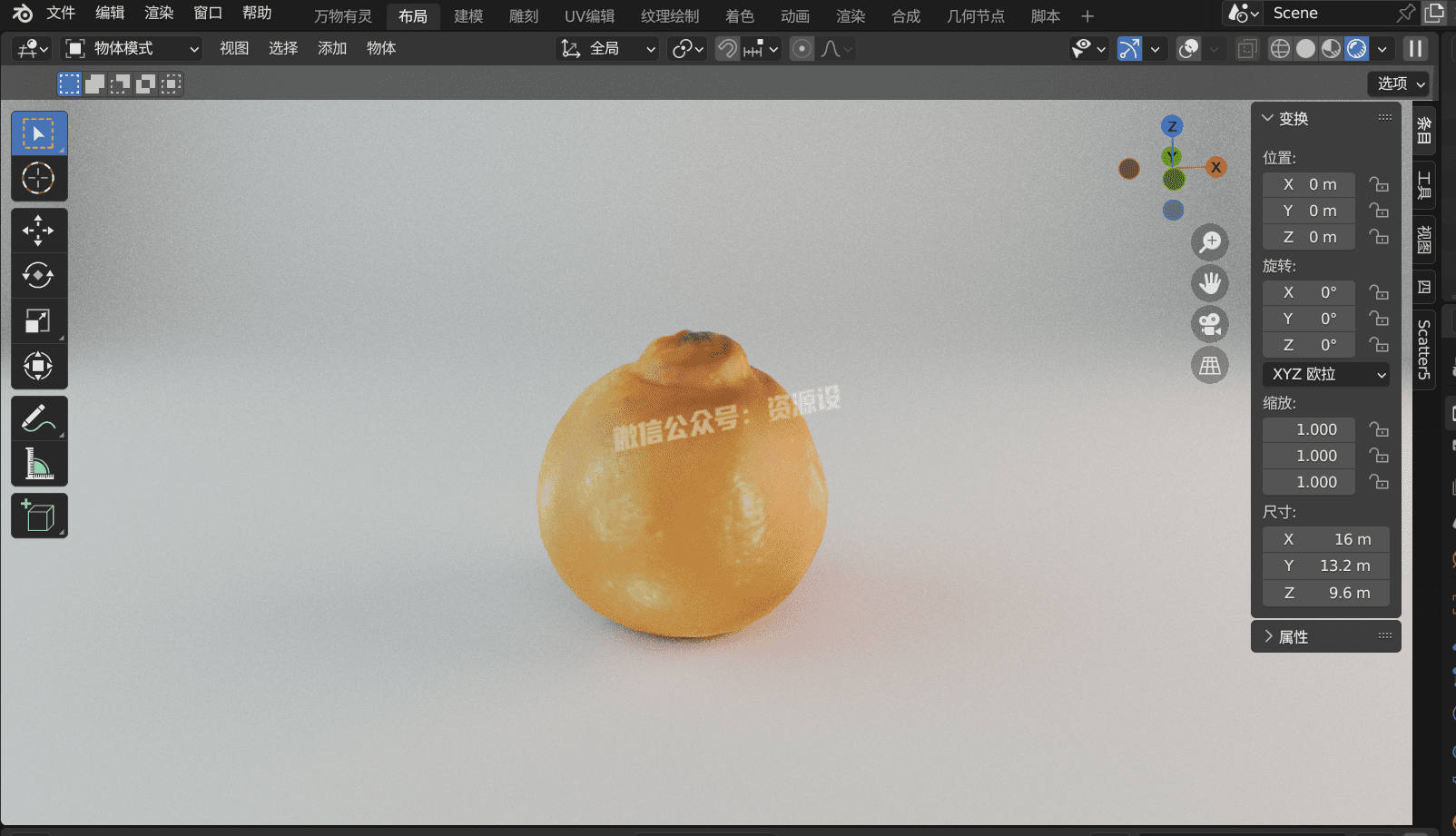Viewport: 1456px width, 836px height.
Task: Toggle viewport overlays button
Action: point(1189,49)
